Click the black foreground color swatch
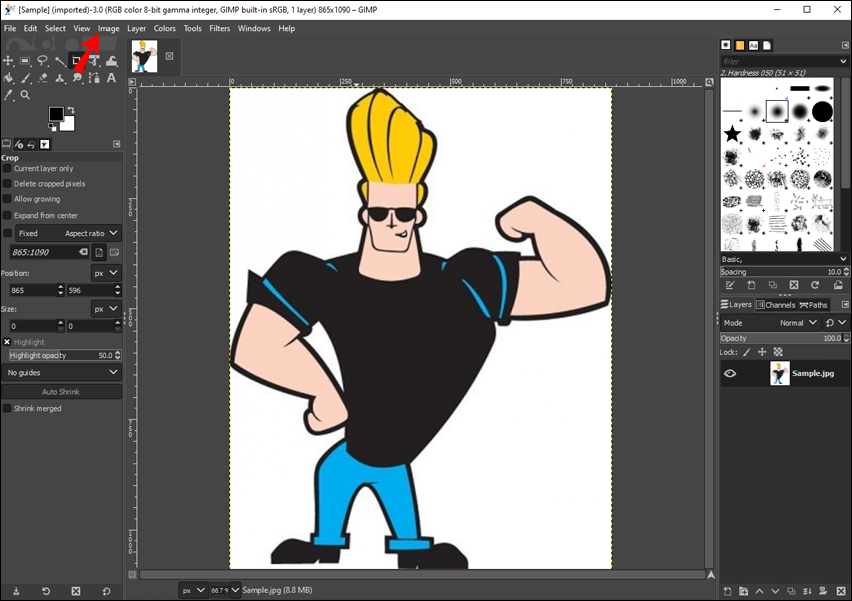 click(56, 115)
